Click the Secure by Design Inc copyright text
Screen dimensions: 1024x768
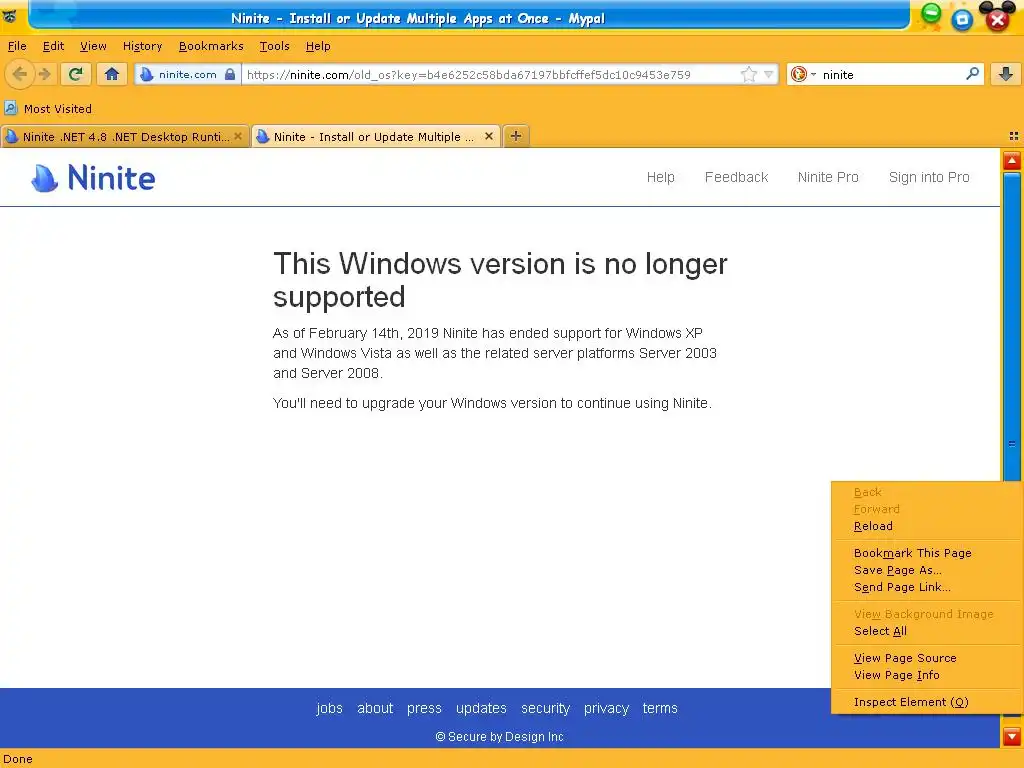pyautogui.click(x=499, y=737)
